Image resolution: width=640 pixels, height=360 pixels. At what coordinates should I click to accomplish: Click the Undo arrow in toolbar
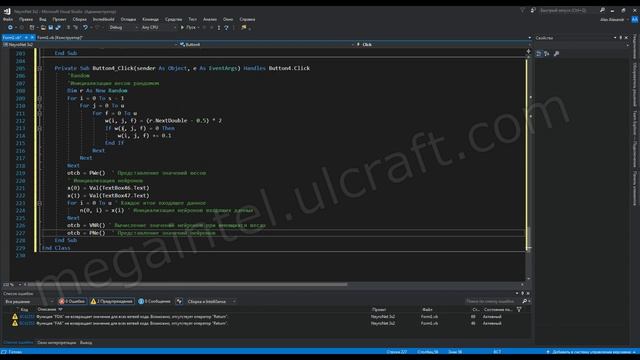[85, 27]
